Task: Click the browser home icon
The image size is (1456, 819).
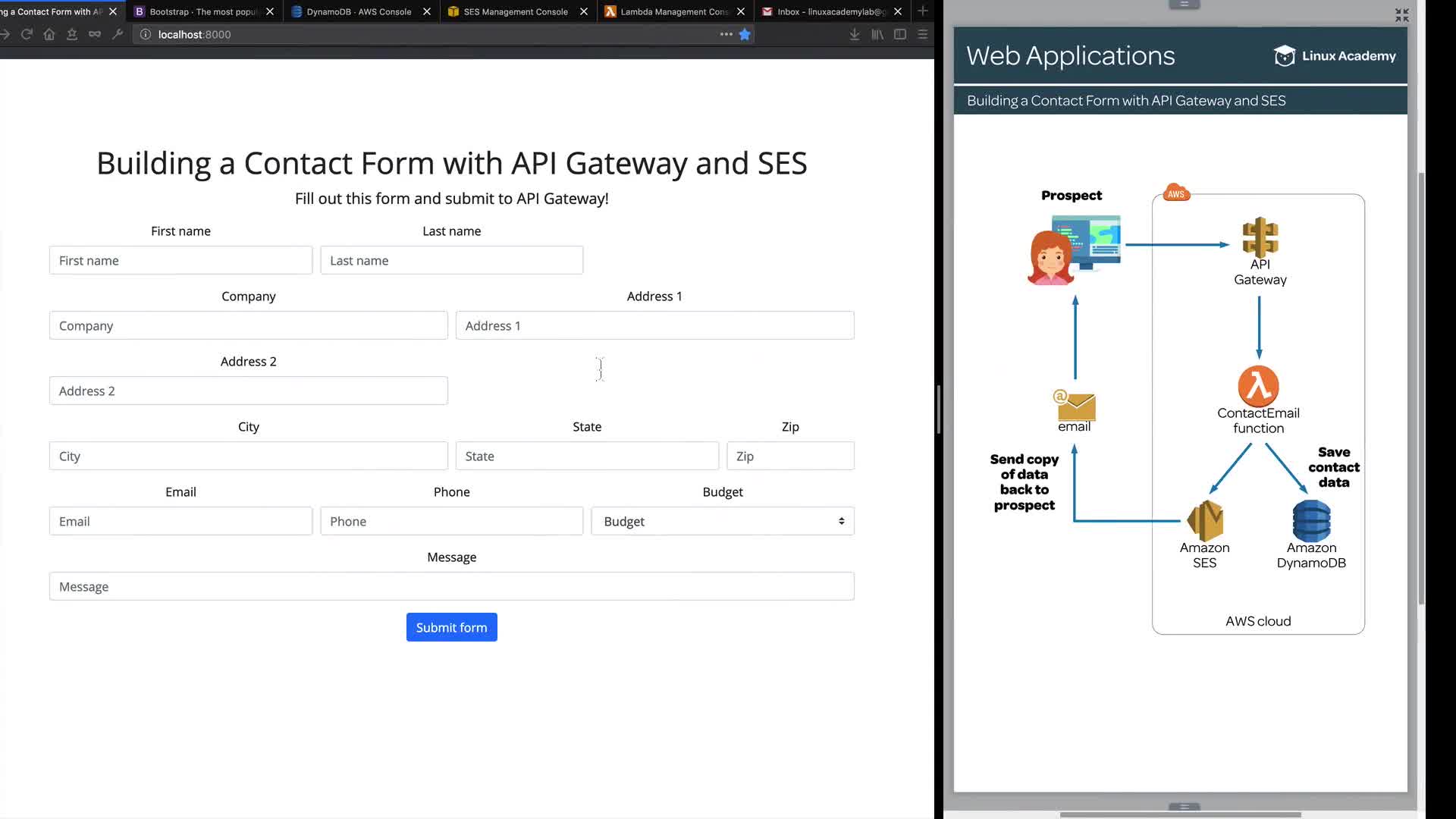Action: [49, 34]
